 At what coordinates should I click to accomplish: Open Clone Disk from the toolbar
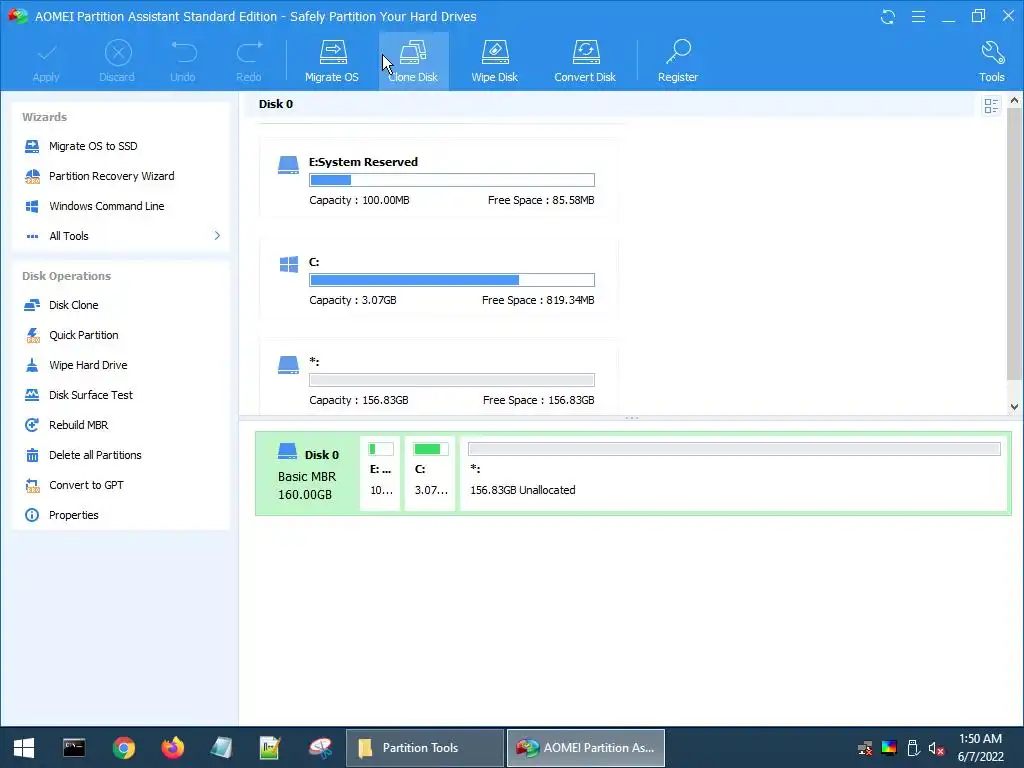[x=413, y=61]
